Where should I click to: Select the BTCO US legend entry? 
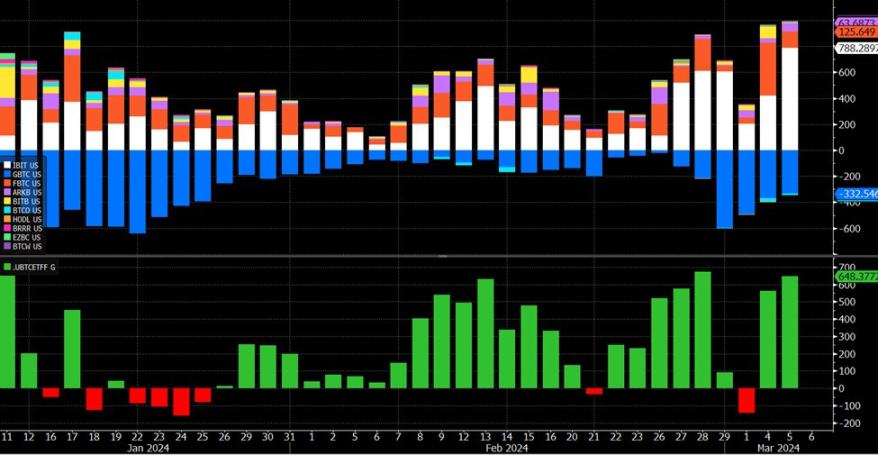coord(27,210)
